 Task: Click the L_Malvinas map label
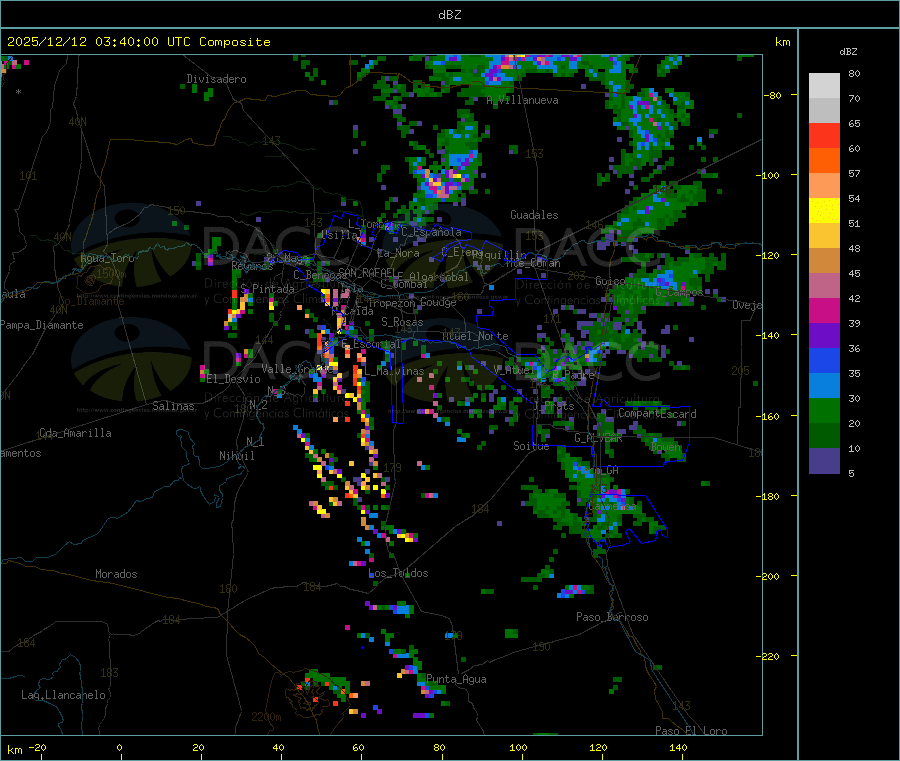tap(394, 371)
